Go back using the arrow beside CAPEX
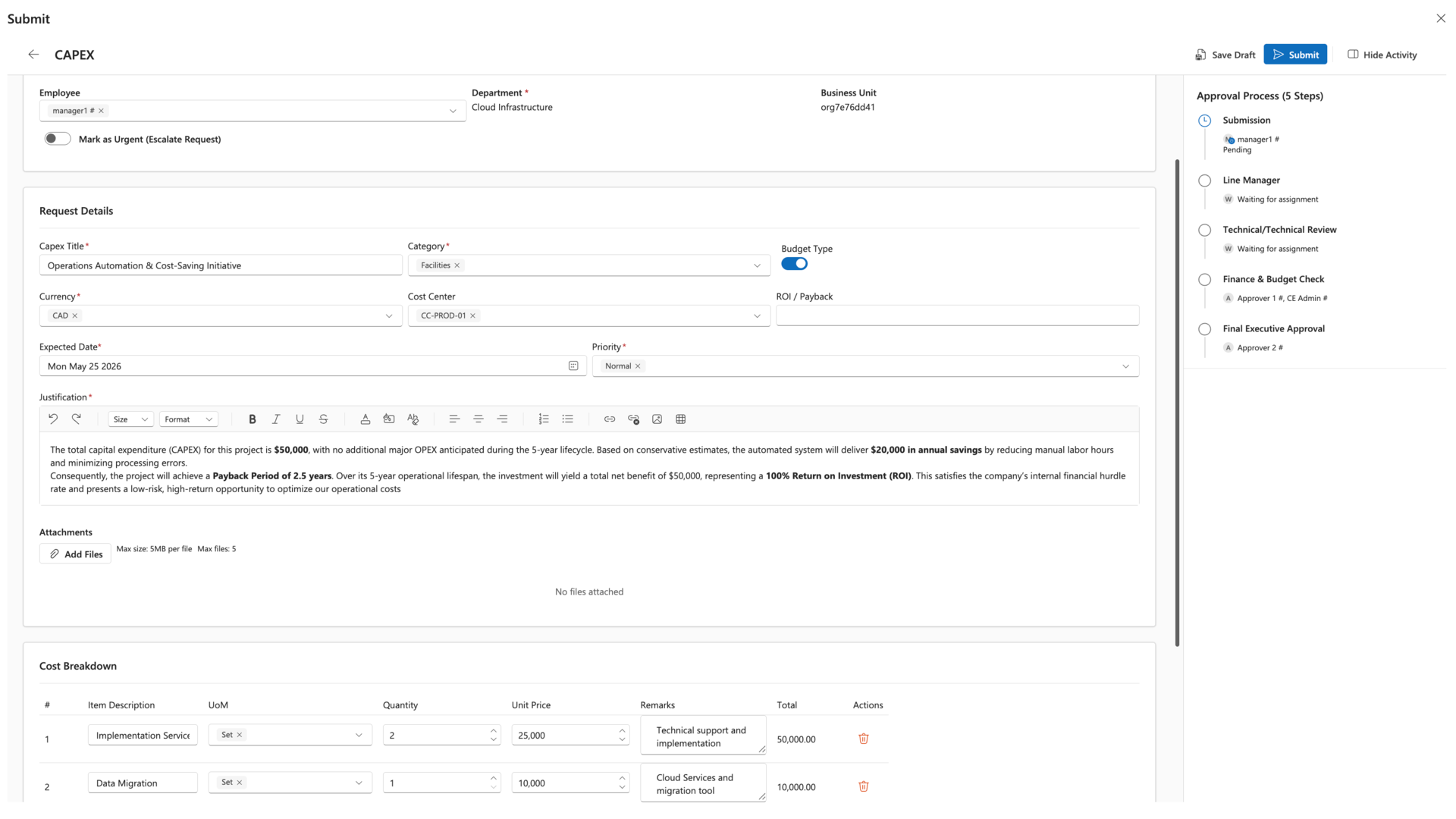The image size is (1456, 819). tap(33, 55)
